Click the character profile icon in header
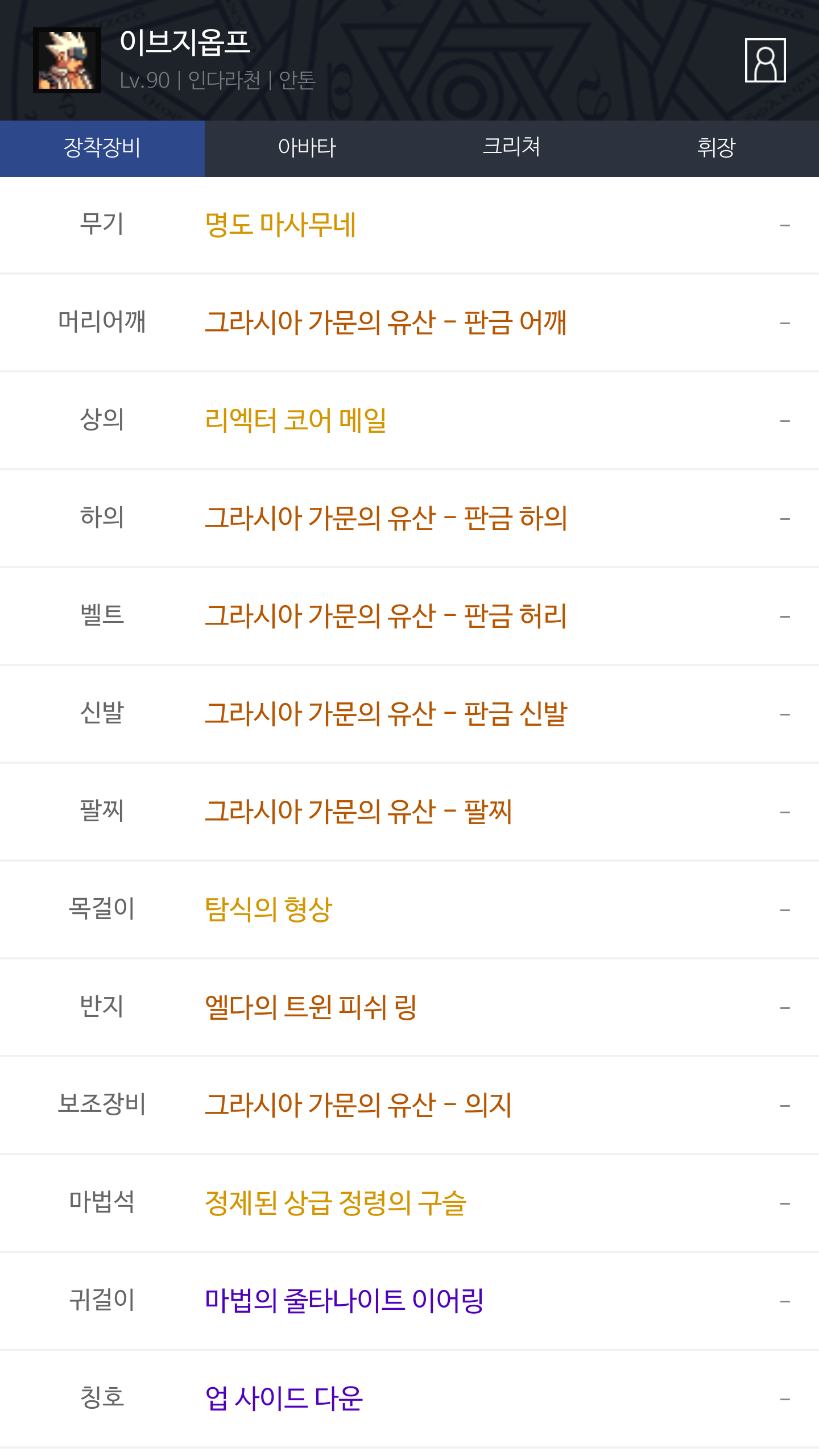 pyautogui.click(x=765, y=60)
